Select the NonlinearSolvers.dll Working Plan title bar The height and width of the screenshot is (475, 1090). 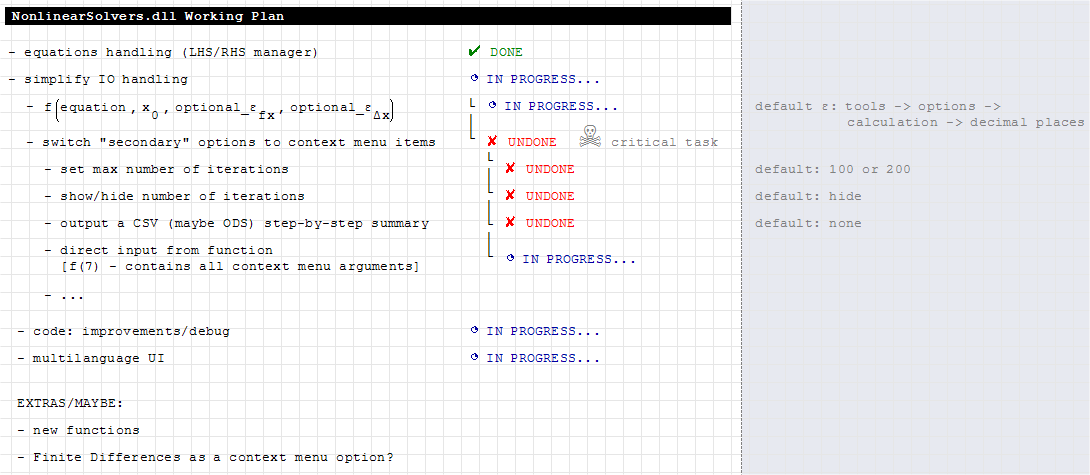(370, 16)
